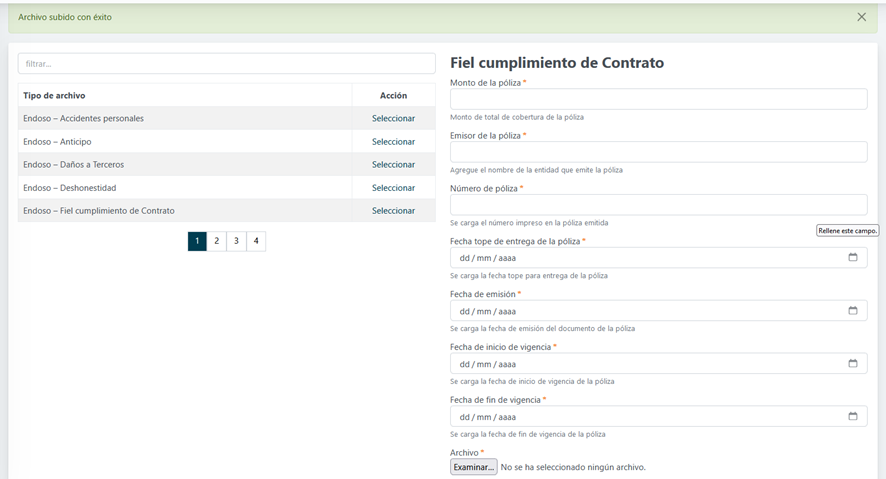Open calendar for Fecha de inicio de vigencia
The height and width of the screenshot is (479, 886).
[853, 364]
